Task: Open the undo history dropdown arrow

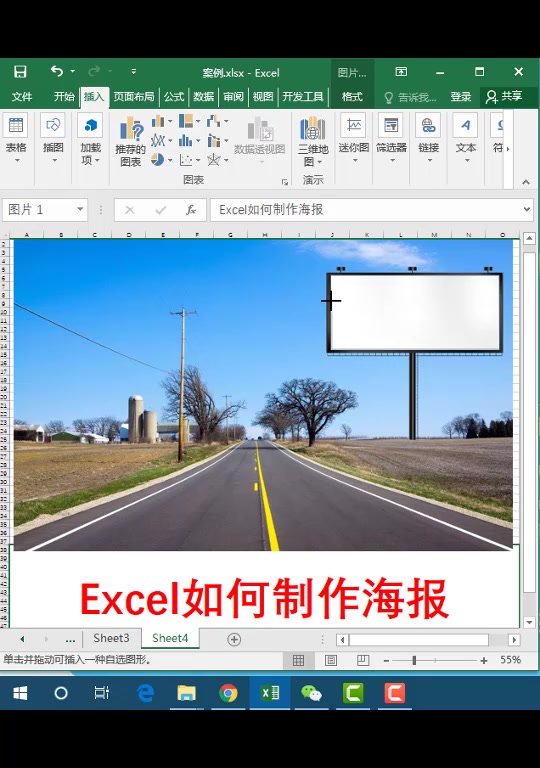Action: 73,72
